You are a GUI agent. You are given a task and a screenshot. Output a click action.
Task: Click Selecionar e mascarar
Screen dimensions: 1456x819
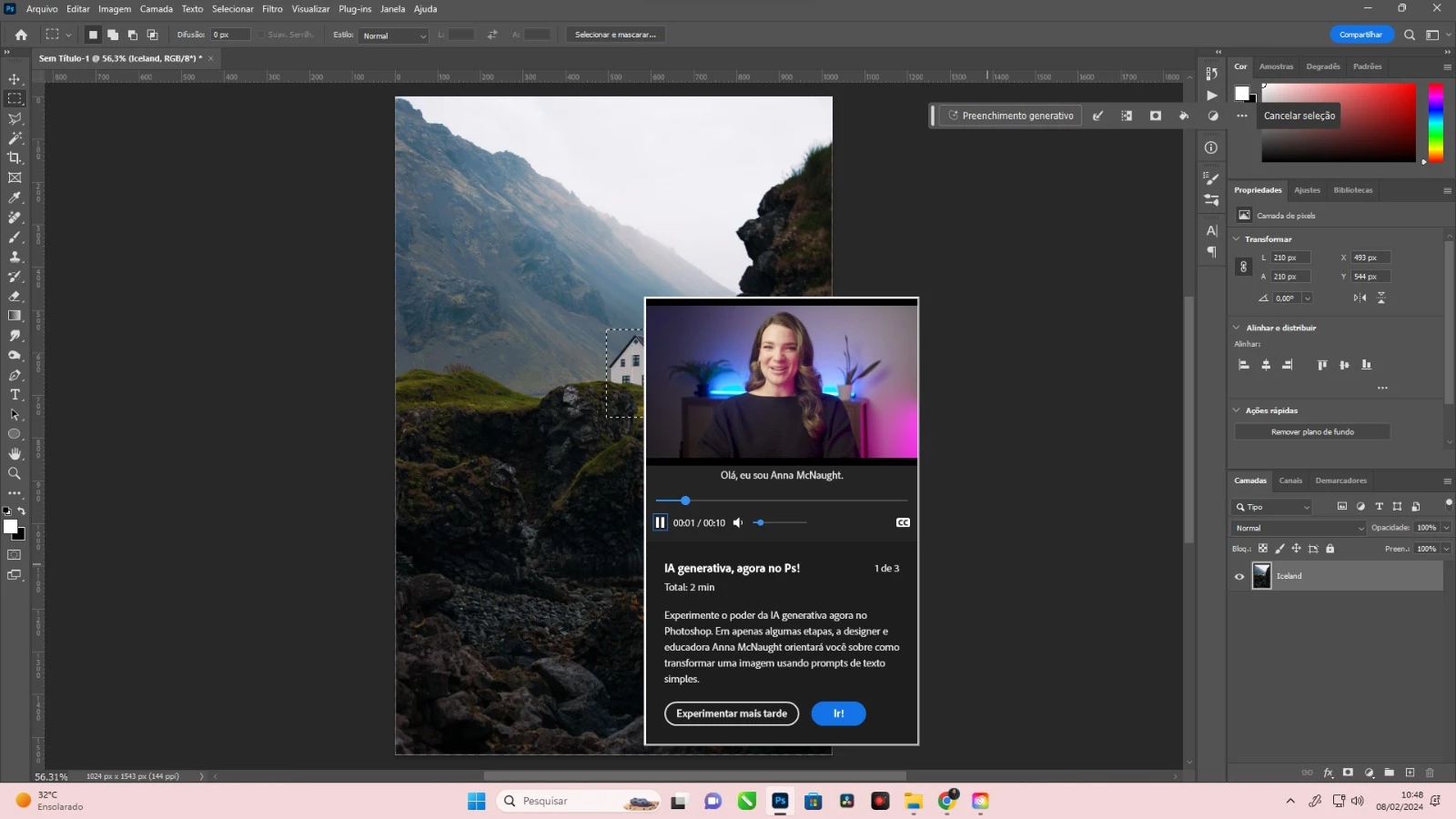(x=615, y=35)
